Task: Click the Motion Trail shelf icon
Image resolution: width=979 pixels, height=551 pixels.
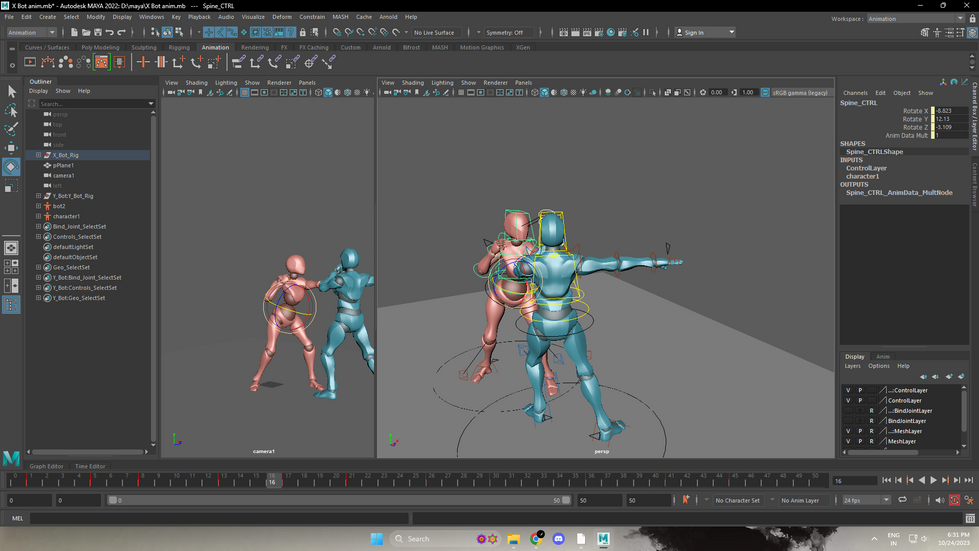Action: coord(47,62)
